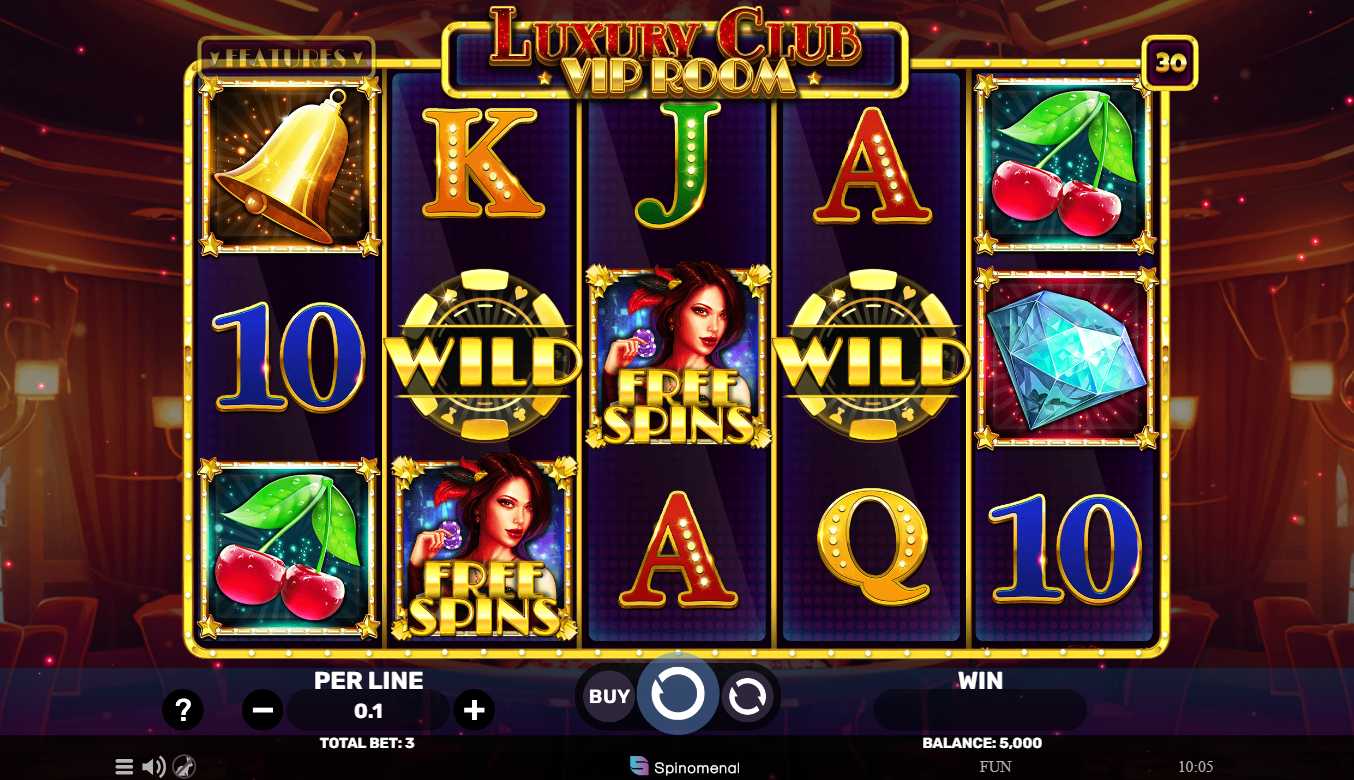Open the hamburger menu icon
The width and height of the screenshot is (1354, 780).
124,767
